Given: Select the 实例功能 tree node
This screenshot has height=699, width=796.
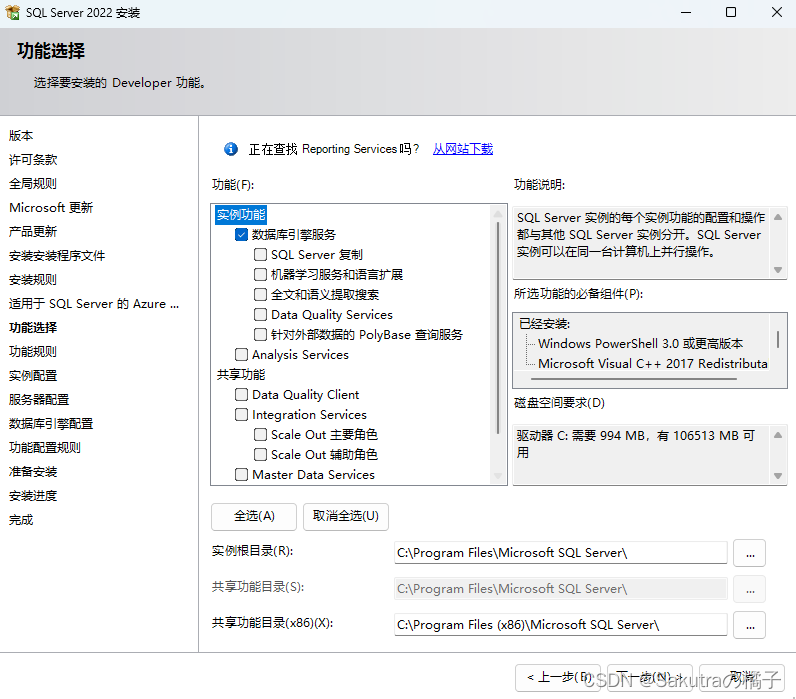Looking at the screenshot, I should pyautogui.click(x=241, y=215).
